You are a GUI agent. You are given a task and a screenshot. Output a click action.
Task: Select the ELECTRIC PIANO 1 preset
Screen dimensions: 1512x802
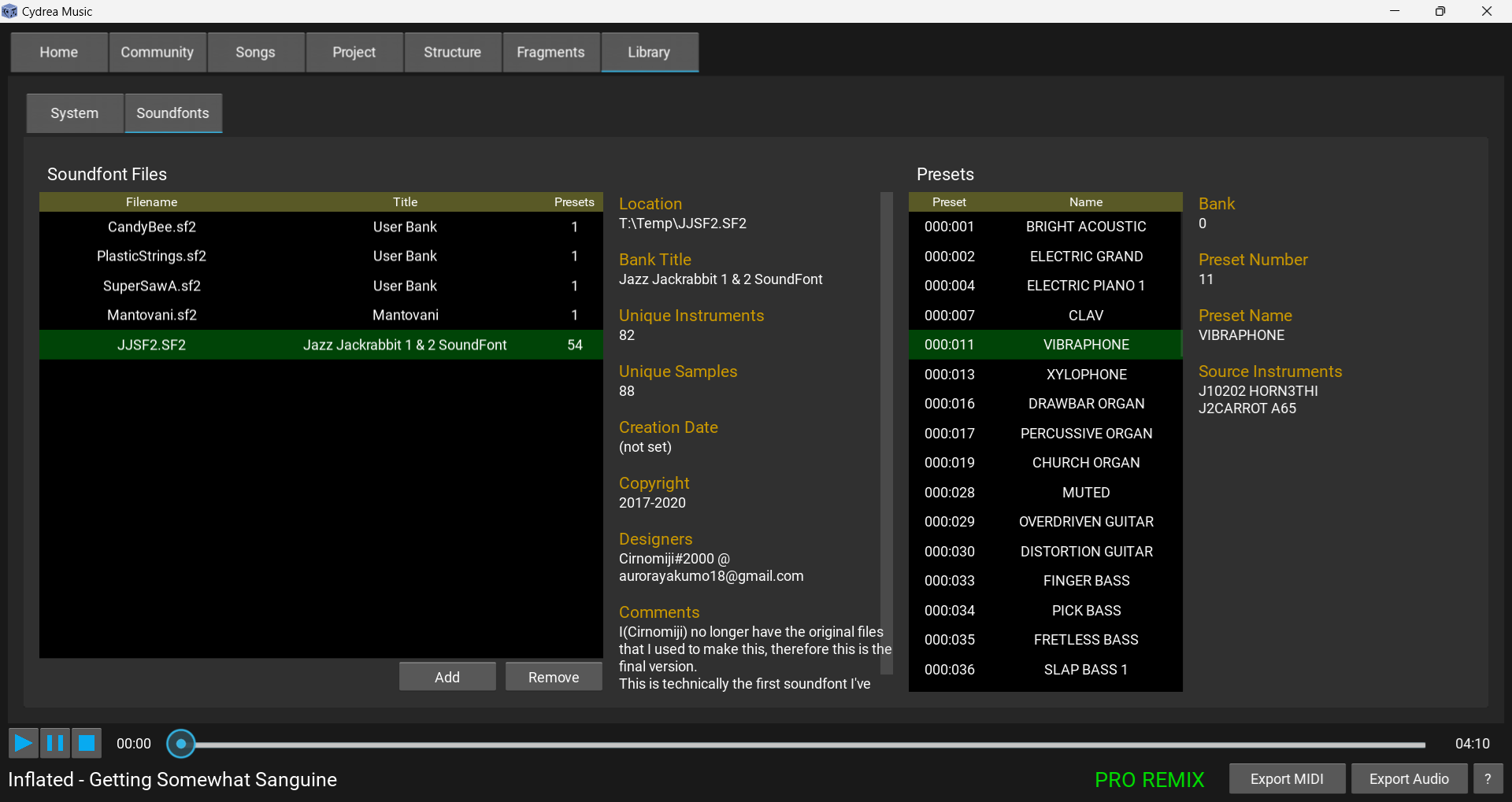(1045, 286)
